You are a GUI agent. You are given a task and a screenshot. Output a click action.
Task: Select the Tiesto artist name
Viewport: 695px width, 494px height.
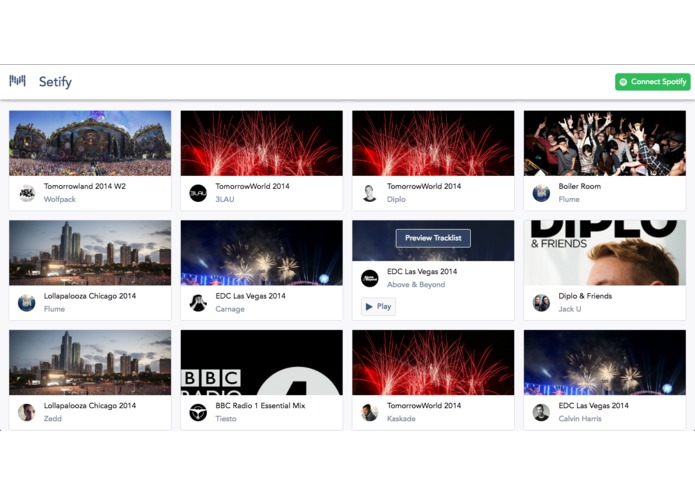click(226, 419)
